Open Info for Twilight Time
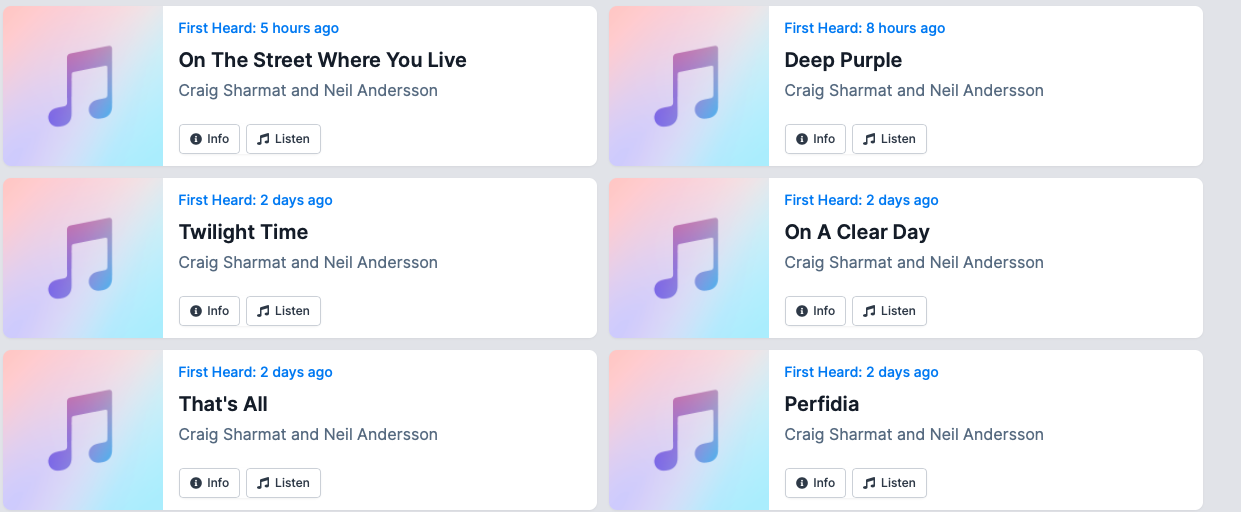1241x512 pixels. click(209, 311)
